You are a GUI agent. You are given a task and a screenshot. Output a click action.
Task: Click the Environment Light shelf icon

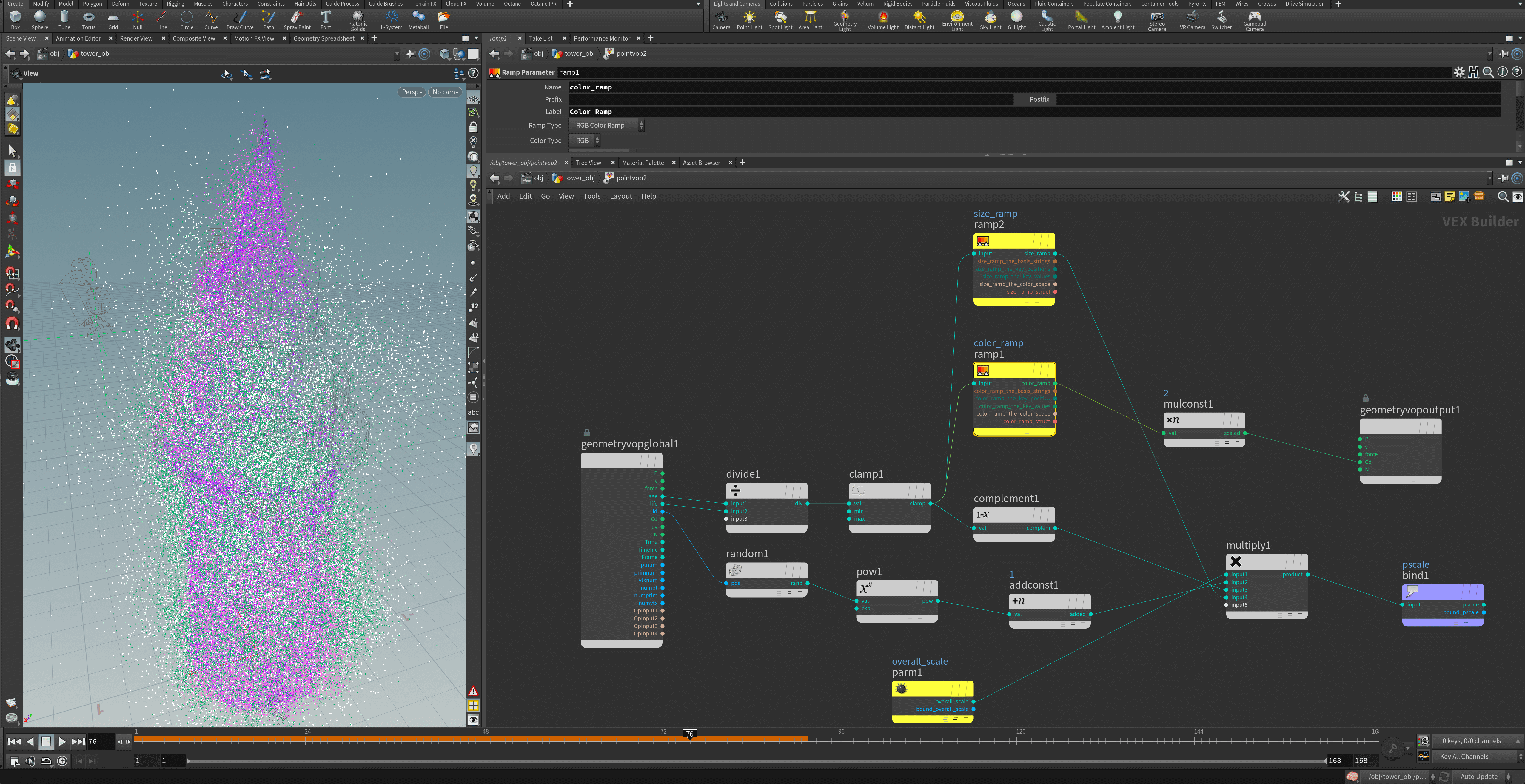[x=957, y=18]
